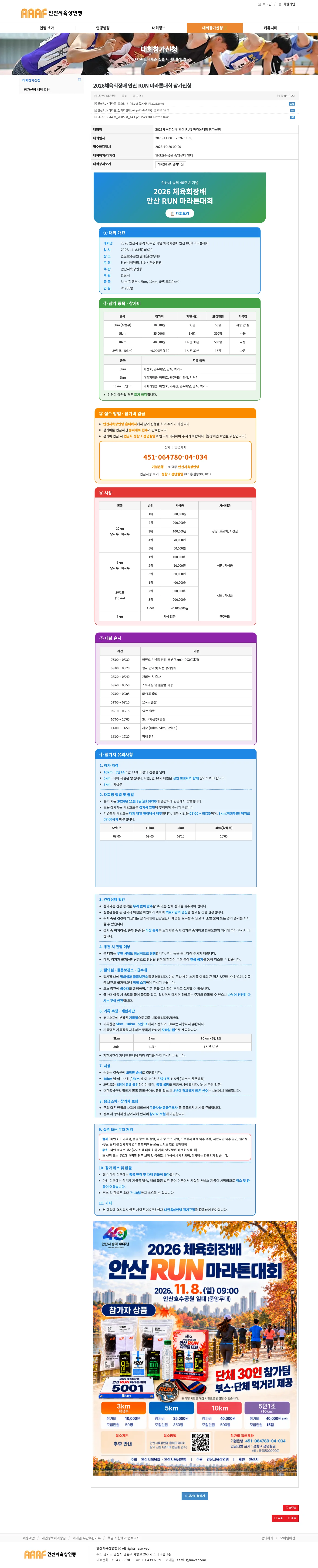Image resolution: width=318 pixels, height=1568 pixels.
Task: Open the 연맹 소개 menu
Action: coord(47,28)
